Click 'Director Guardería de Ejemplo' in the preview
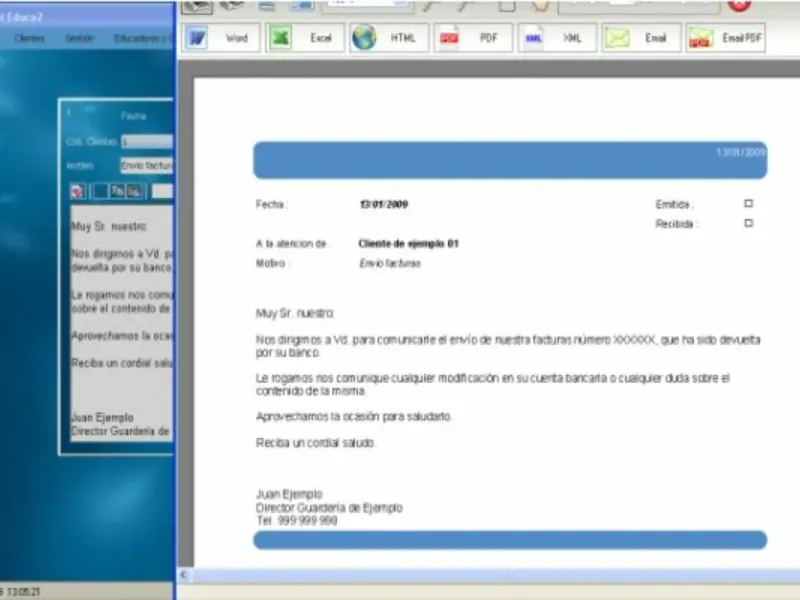The image size is (800, 600). point(329,508)
